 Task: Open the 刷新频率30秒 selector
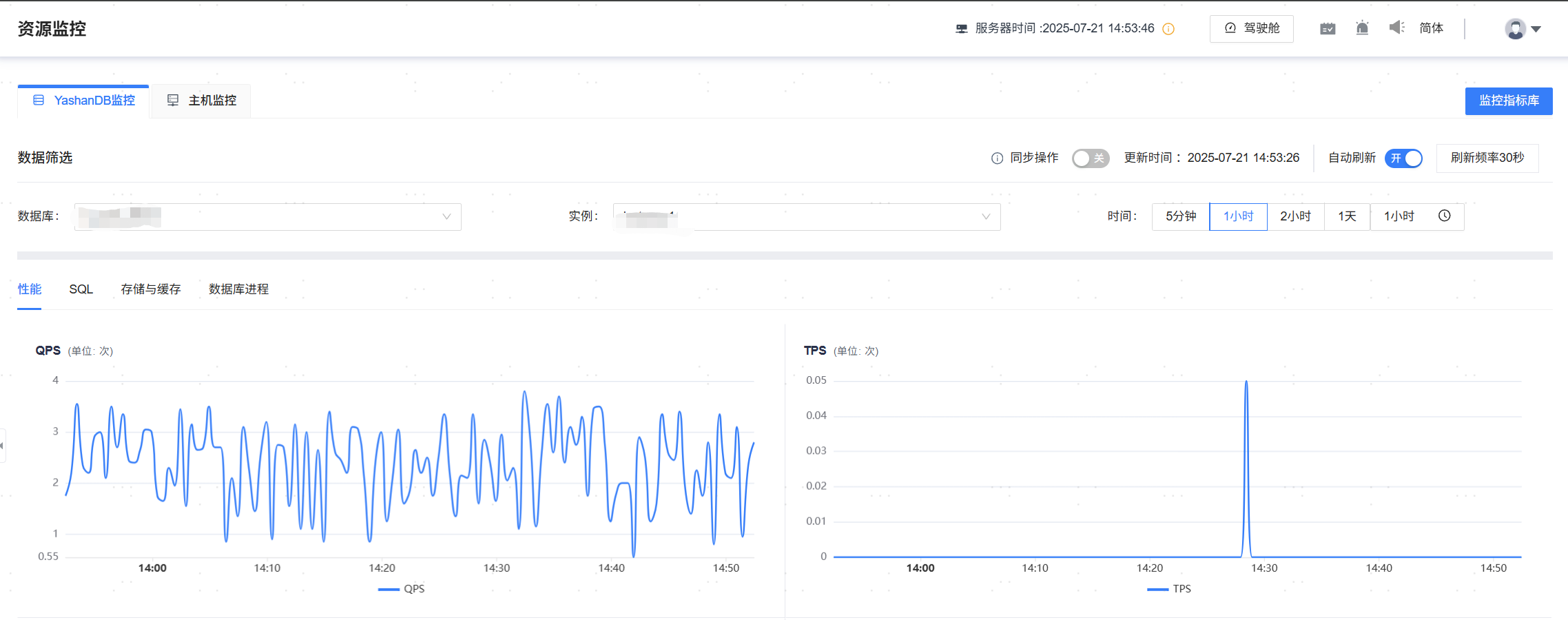(1487, 158)
